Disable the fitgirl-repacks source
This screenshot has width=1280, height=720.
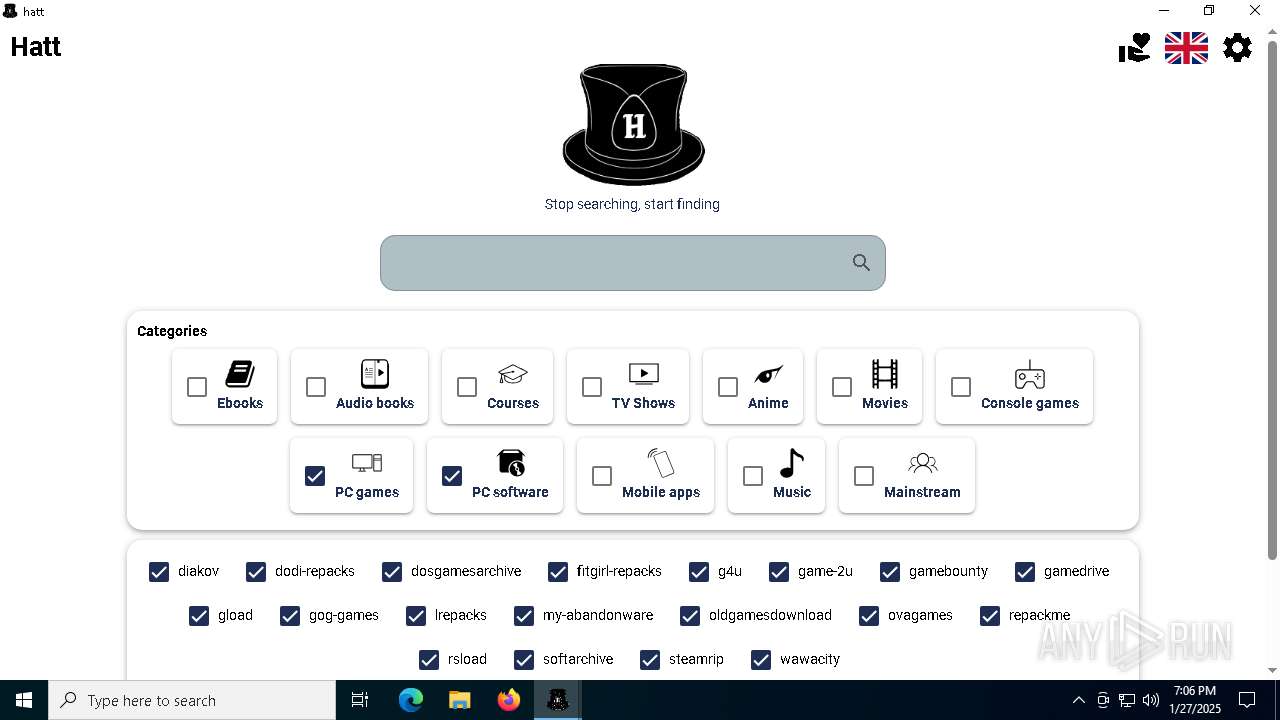coord(558,571)
